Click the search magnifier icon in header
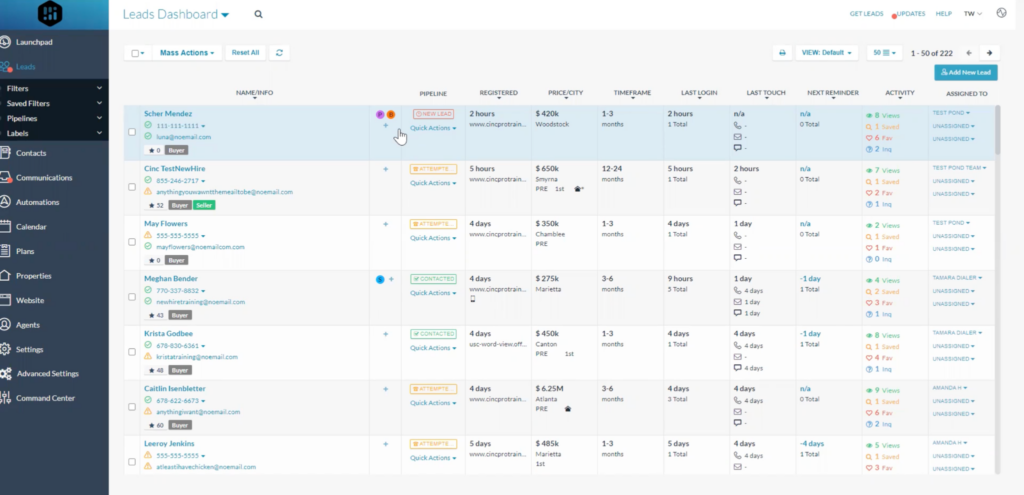The width and height of the screenshot is (1024, 495). click(x=259, y=14)
